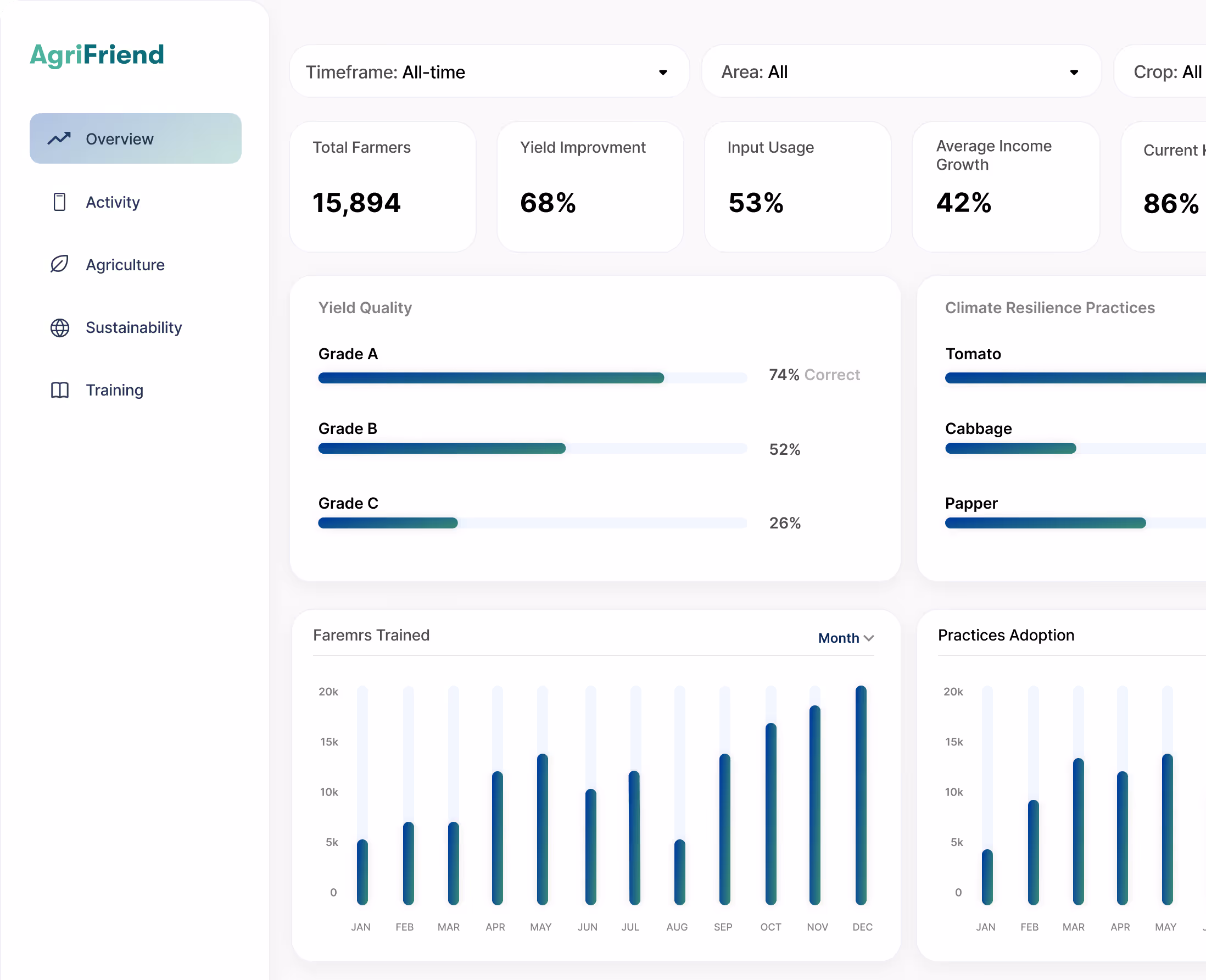Click the 'JUN' axis label in Faremrs Trained

pyautogui.click(x=588, y=927)
